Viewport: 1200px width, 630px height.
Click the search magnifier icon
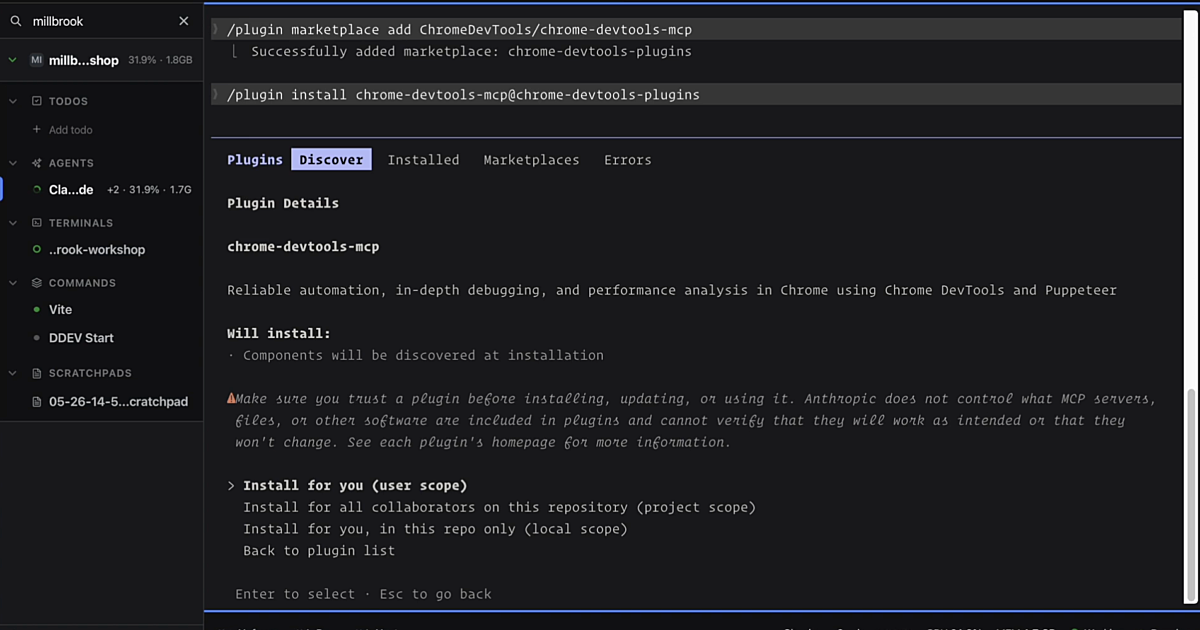16,21
